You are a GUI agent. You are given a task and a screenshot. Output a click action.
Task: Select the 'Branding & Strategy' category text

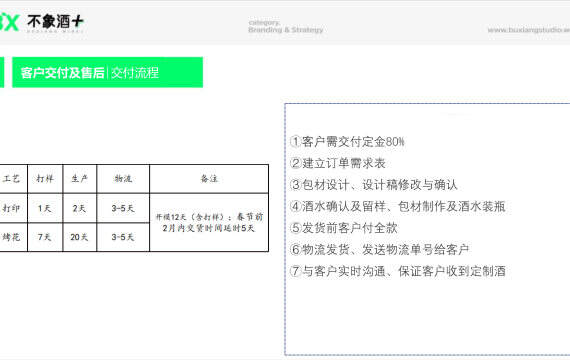[286, 30]
